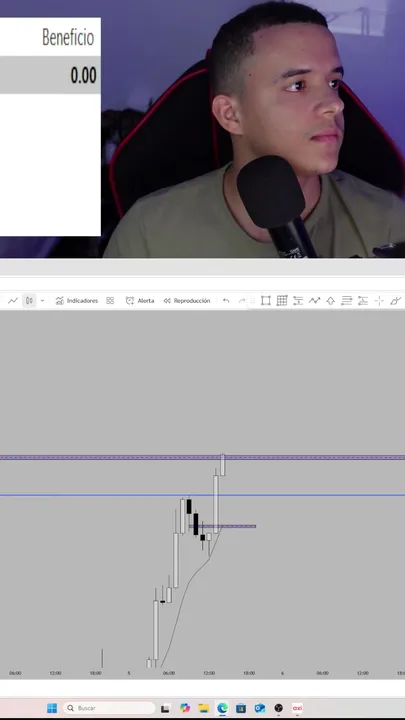
Task: Undo the last chart action
Action: [x=226, y=301]
